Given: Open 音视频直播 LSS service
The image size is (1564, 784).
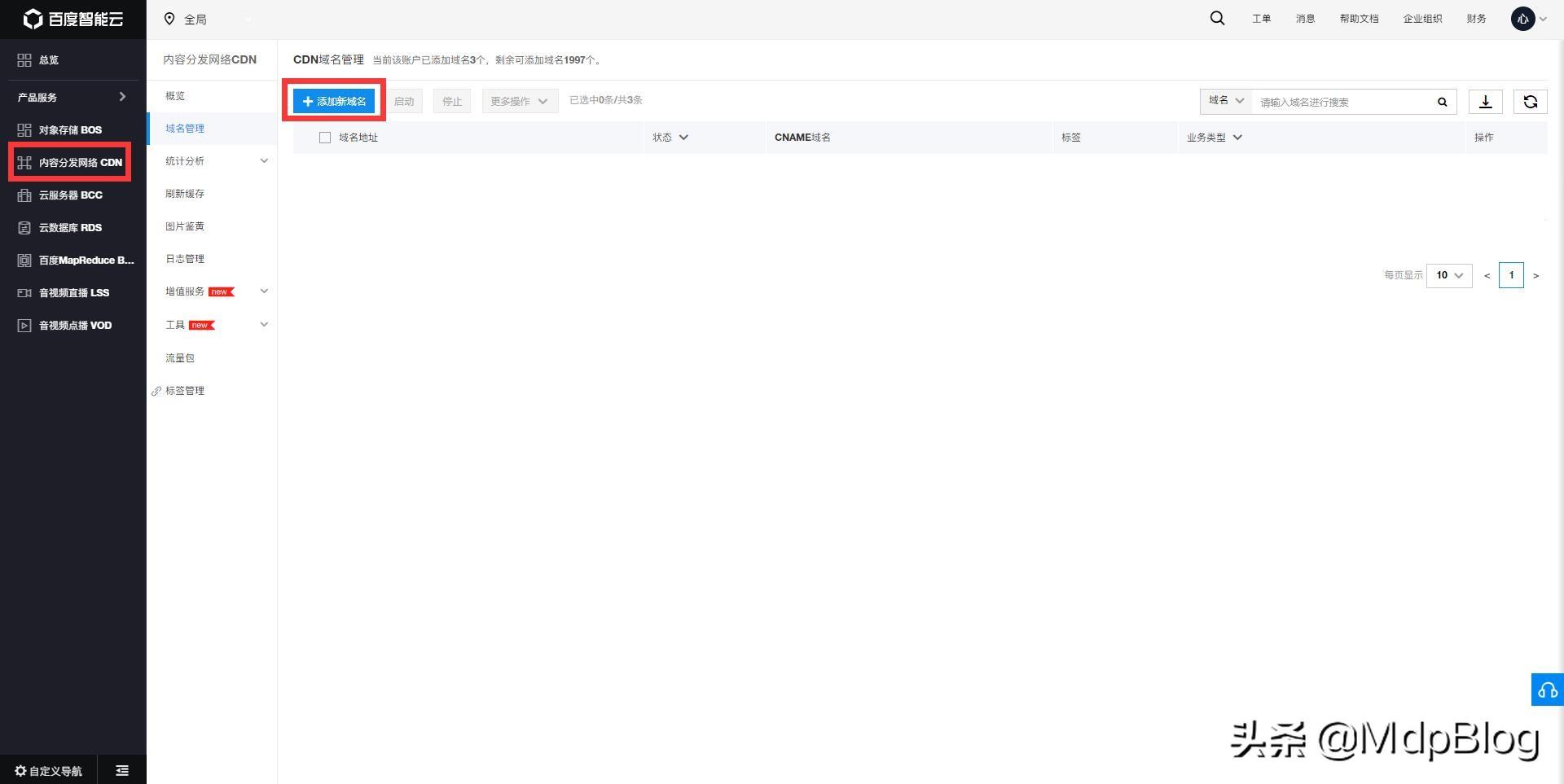Looking at the screenshot, I should pos(73,293).
